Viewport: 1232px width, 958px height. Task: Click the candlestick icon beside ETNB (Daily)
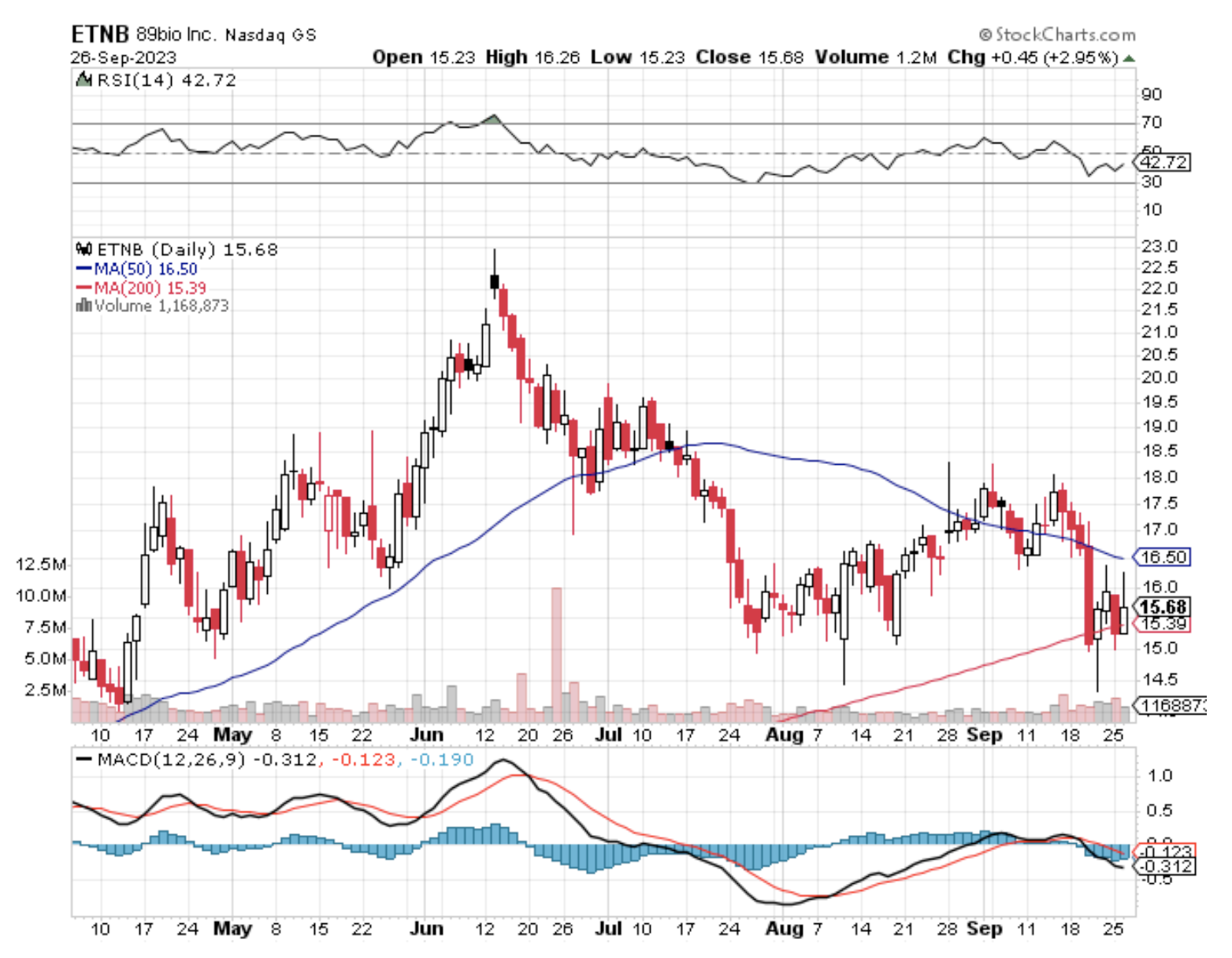[83, 250]
